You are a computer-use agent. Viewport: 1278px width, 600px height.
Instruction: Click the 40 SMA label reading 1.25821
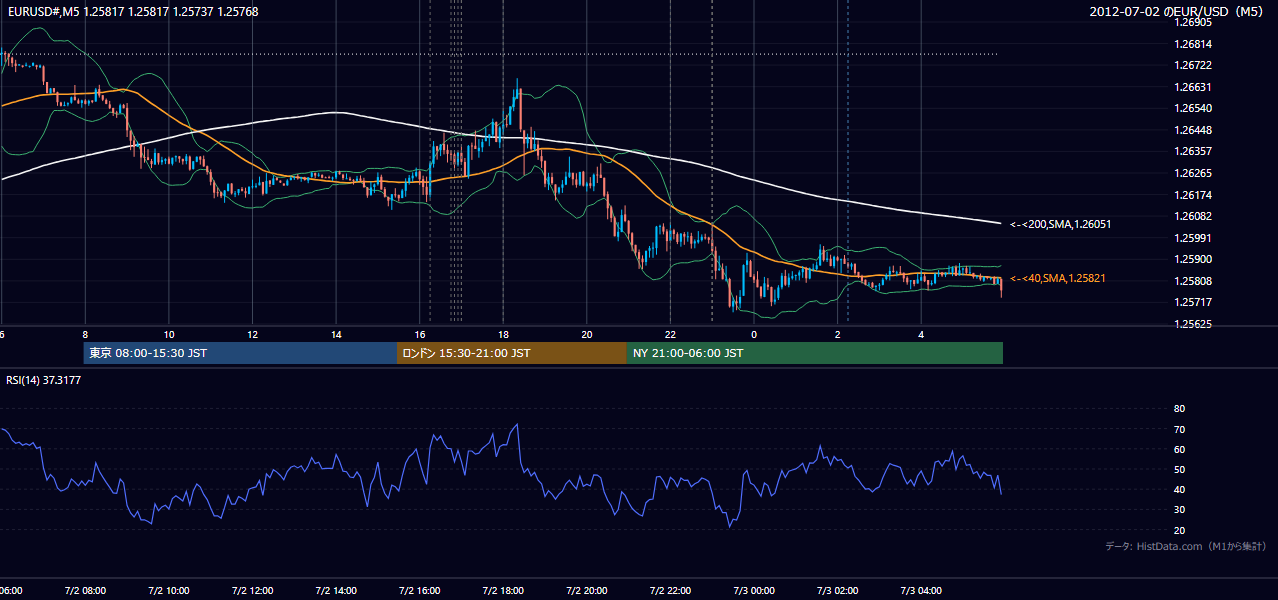1058,278
